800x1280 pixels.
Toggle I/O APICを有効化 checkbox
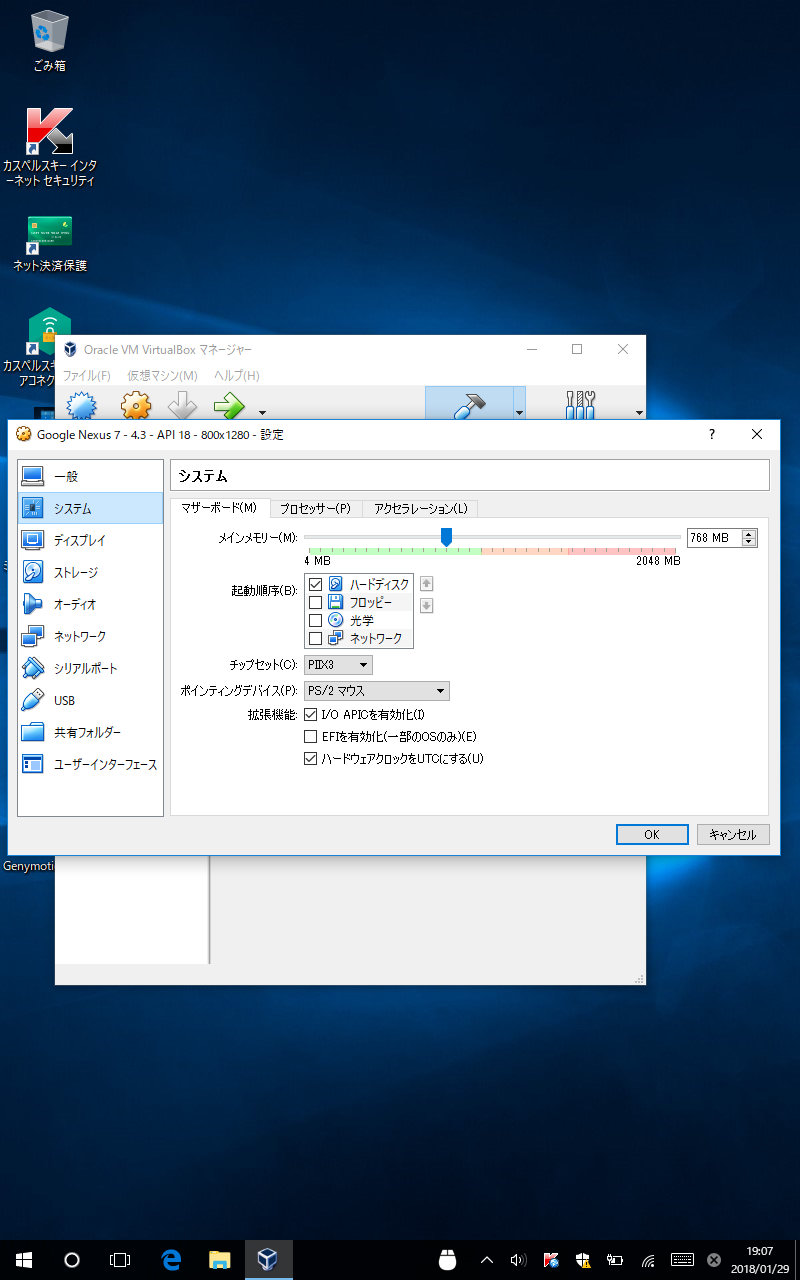coord(310,715)
